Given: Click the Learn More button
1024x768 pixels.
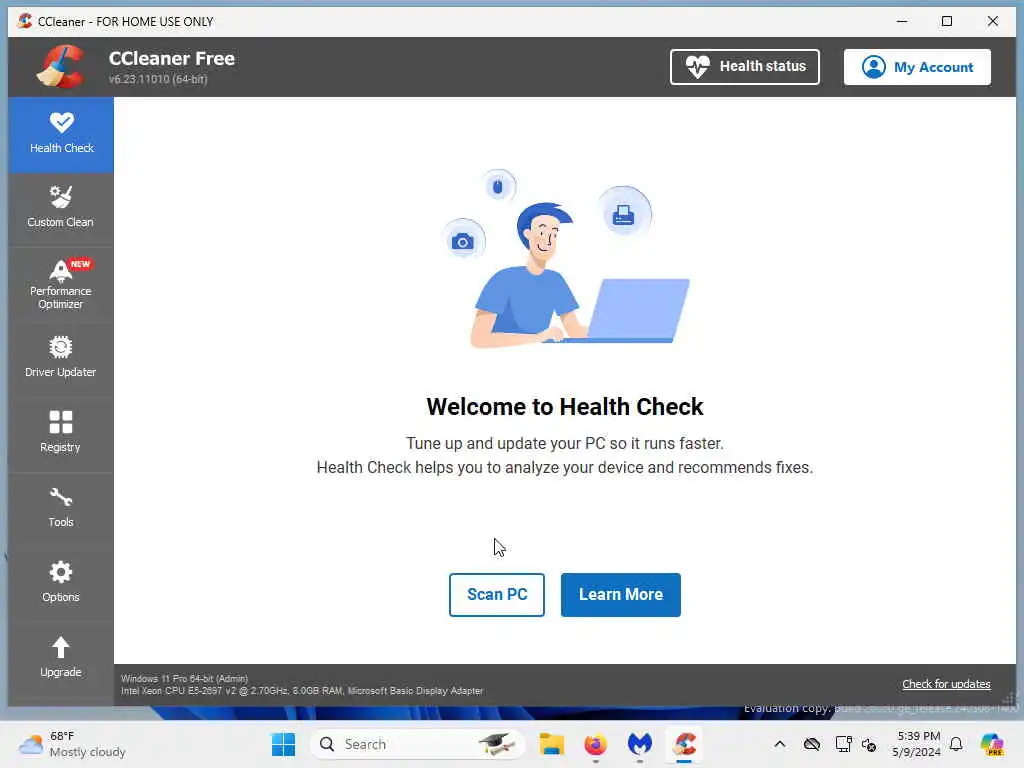Looking at the screenshot, I should pyautogui.click(x=620, y=595).
